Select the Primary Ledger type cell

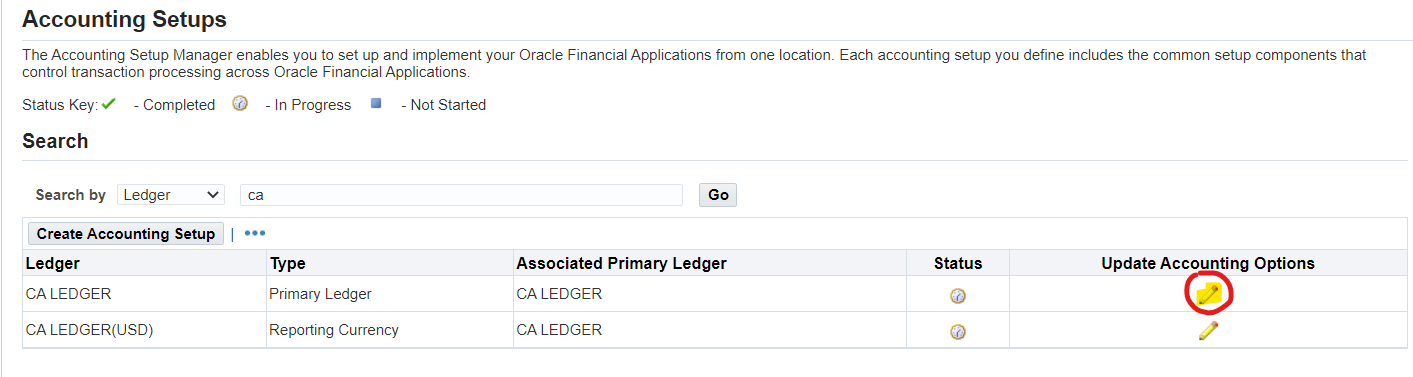tap(320, 294)
